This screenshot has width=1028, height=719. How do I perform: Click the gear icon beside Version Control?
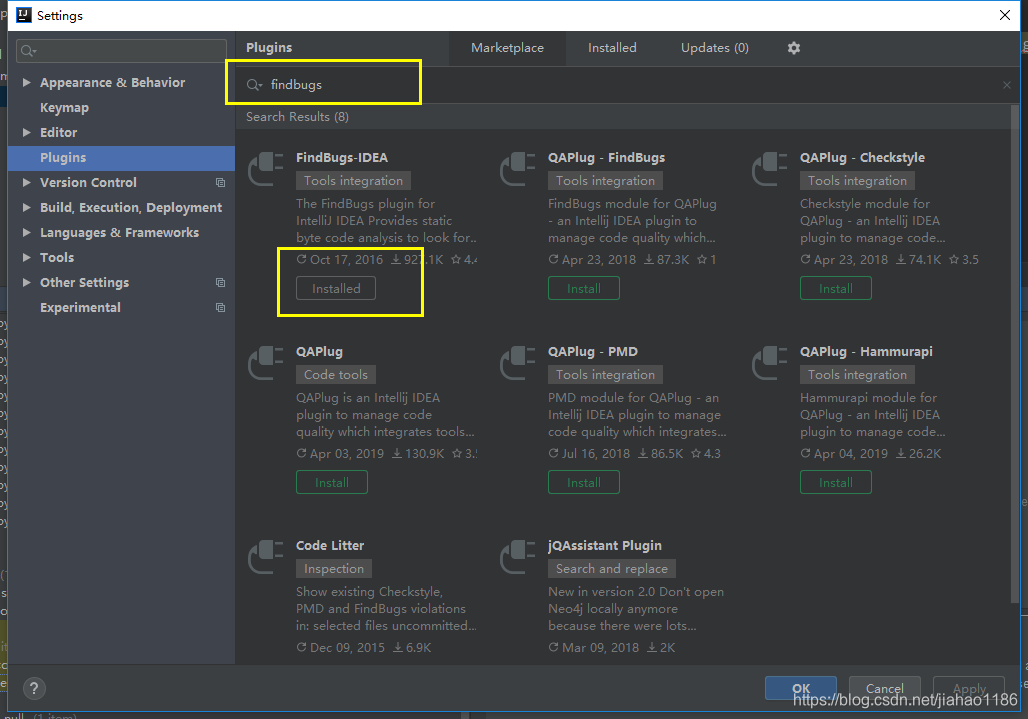[220, 182]
